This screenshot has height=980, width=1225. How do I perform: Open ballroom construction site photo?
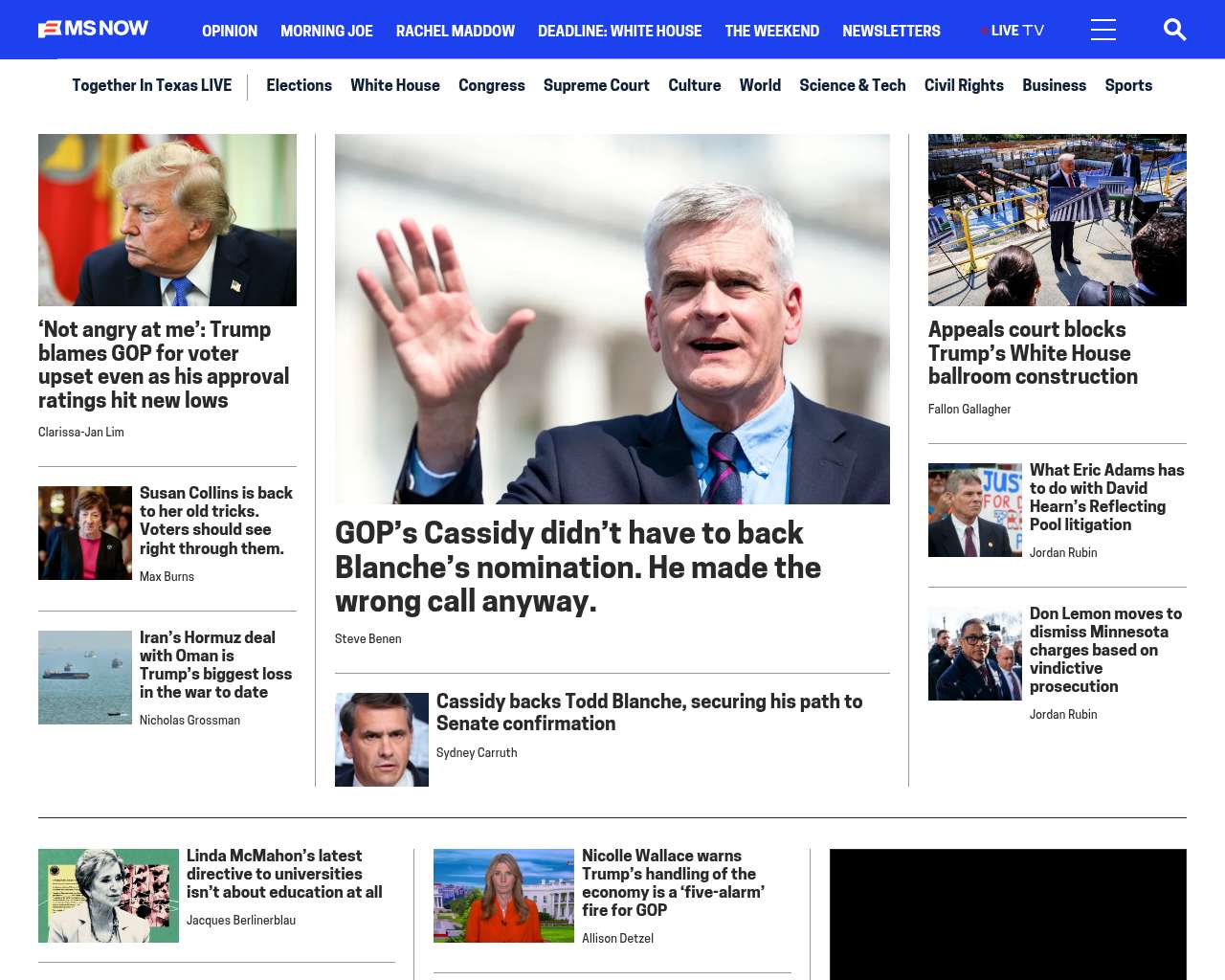[x=1058, y=220]
